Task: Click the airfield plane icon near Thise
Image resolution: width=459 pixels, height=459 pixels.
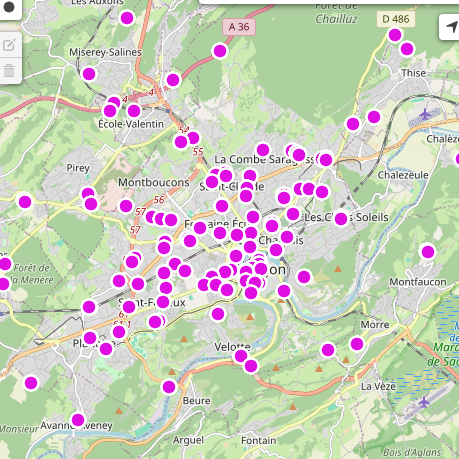Action: tap(425, 115)
